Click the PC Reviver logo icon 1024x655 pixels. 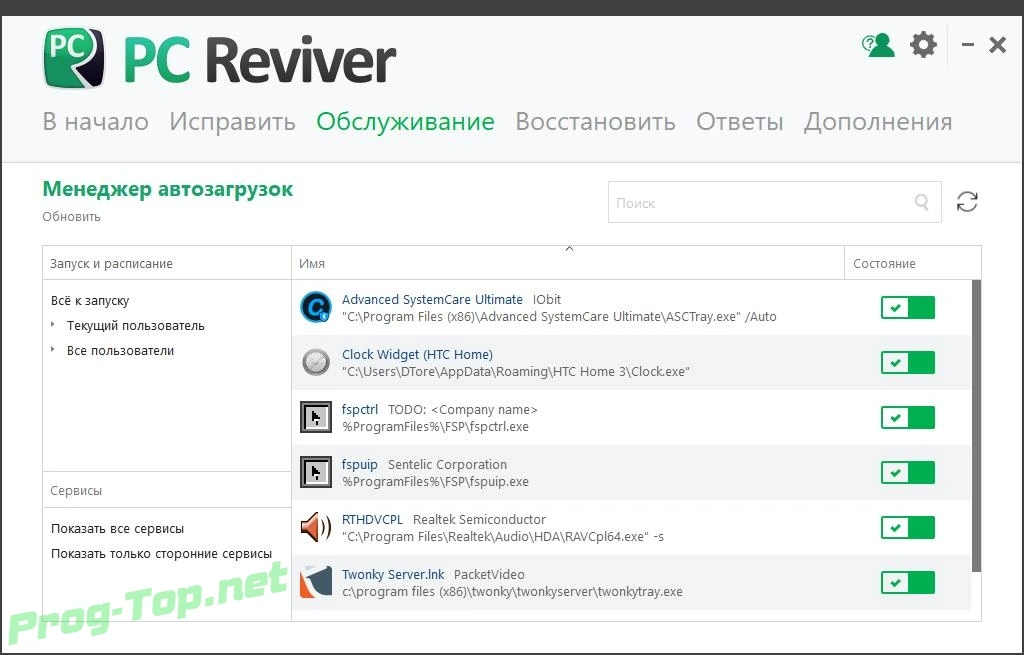74,57
